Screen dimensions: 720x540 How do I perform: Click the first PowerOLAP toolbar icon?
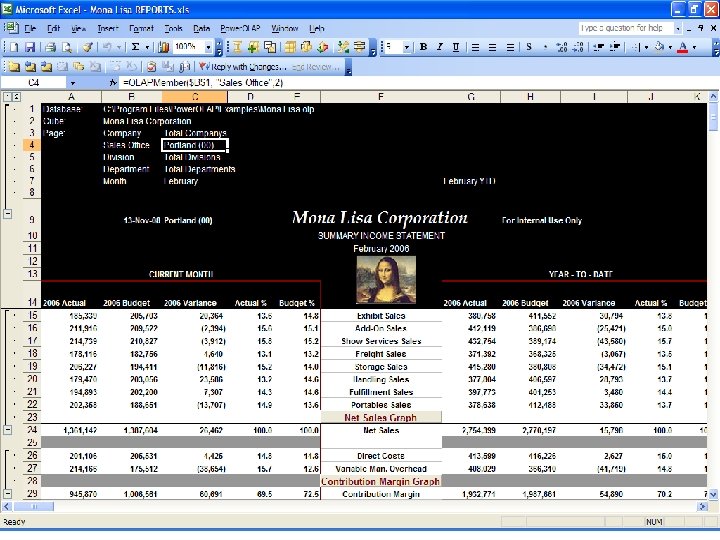tap(237, 47)
